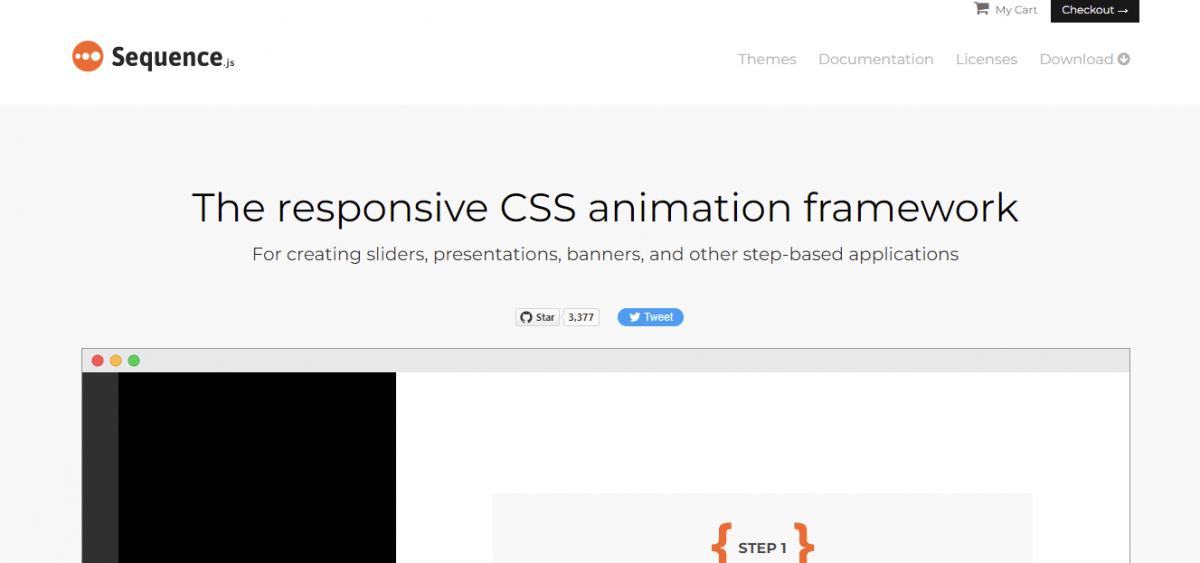Click the yellow dot in demo window
The height and width of the screenshot is (563, 1200).
click(116, 361)
